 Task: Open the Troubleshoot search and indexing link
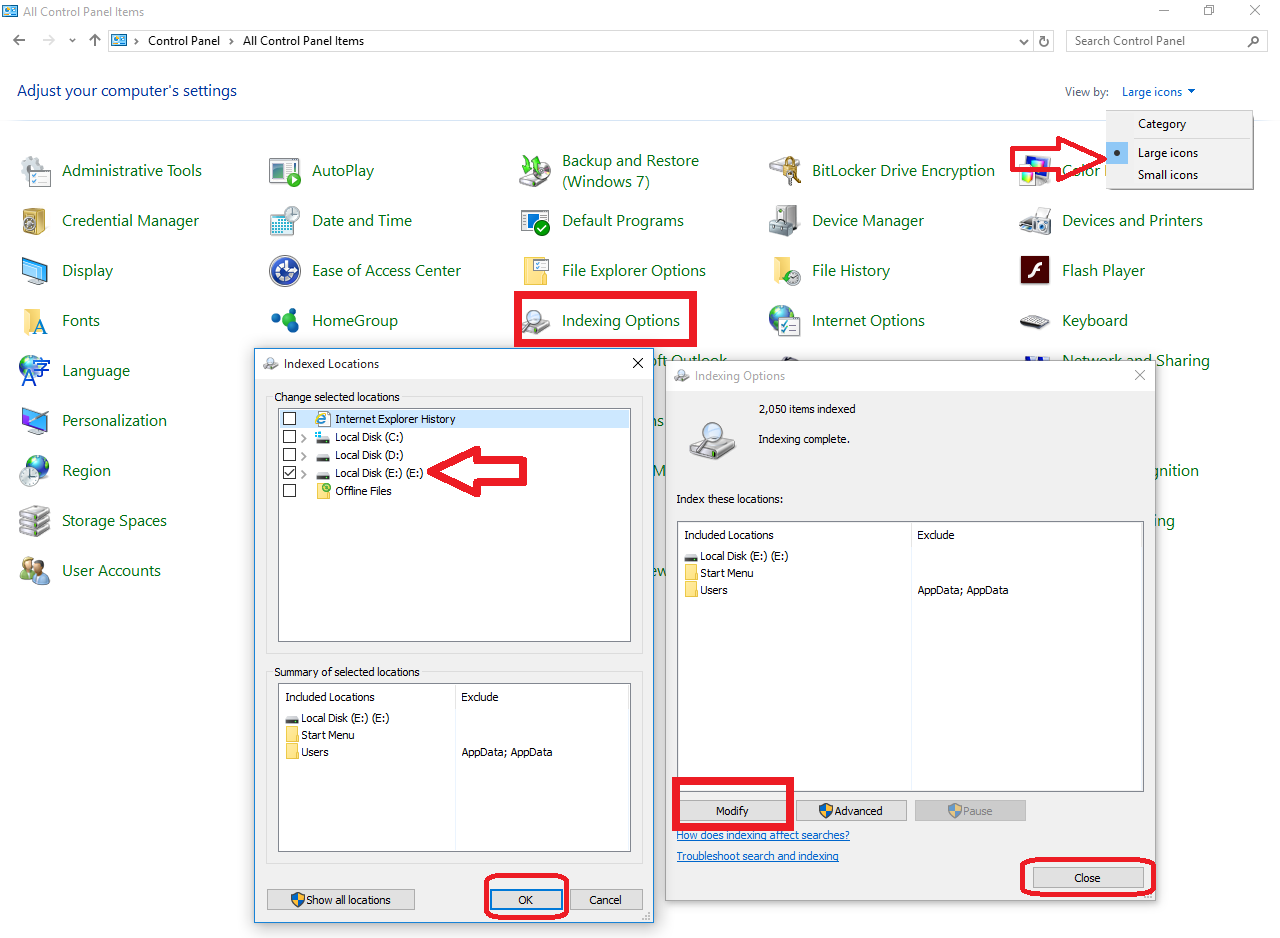pyautogui.click(x=757, y=855)
